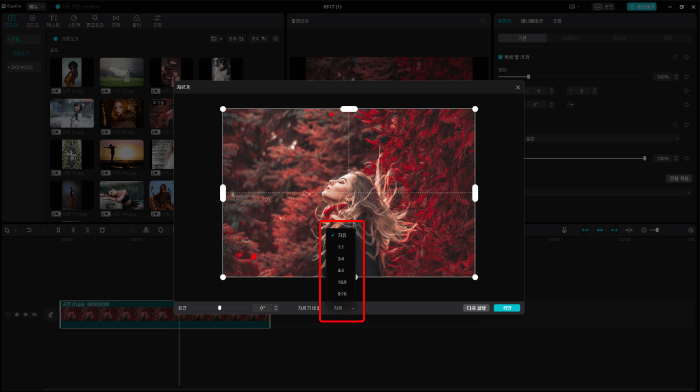This screenshot has height=392, width=700.
Task: Open the menu dropdown beside CapCut logo
Action: [x=36, y=7]
